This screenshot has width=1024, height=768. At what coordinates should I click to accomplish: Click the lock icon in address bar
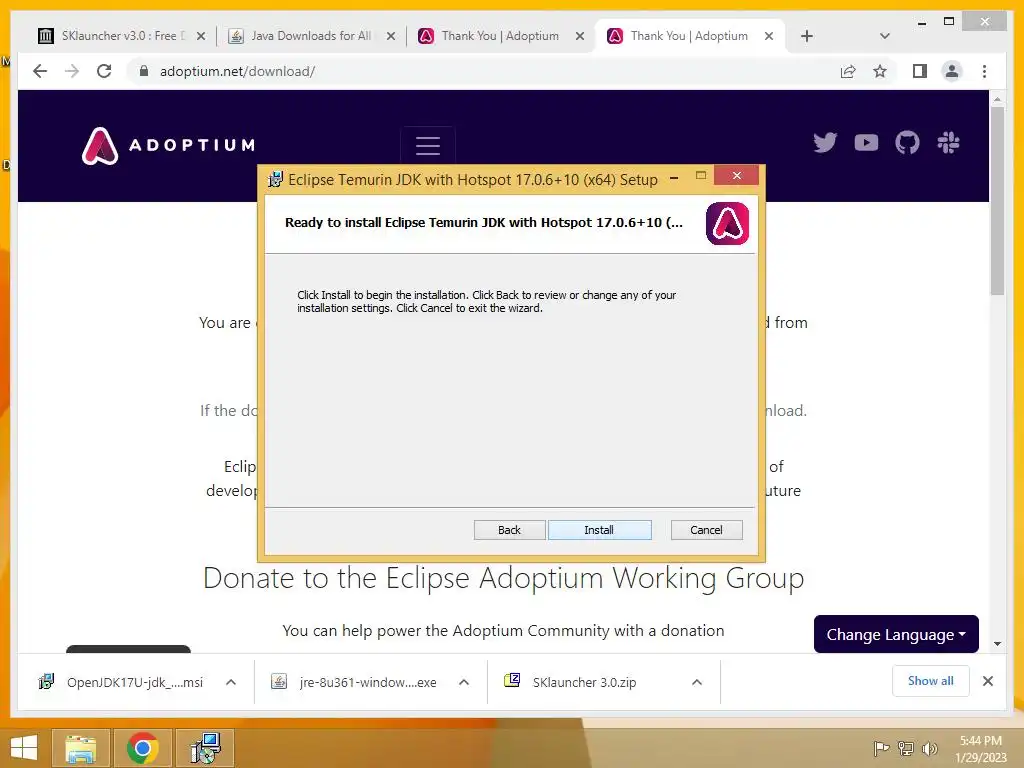(x=144, y=71)
